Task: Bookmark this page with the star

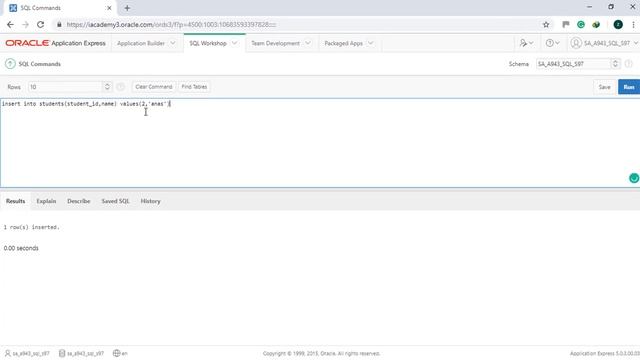Action: click(x=546, y=24)
